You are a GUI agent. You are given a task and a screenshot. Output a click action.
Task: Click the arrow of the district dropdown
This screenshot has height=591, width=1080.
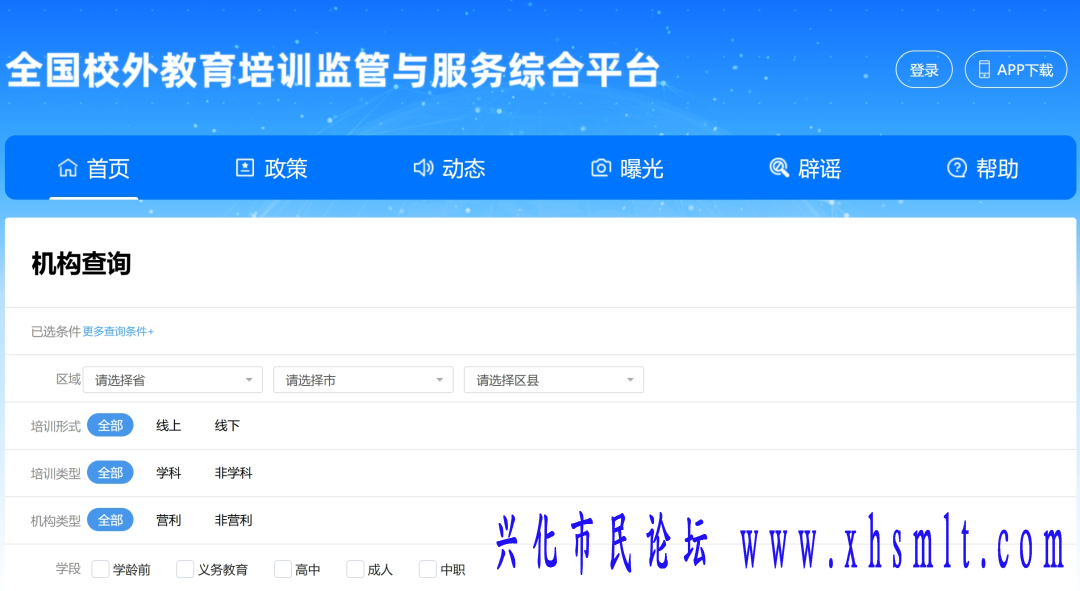(x=630, y=380)
